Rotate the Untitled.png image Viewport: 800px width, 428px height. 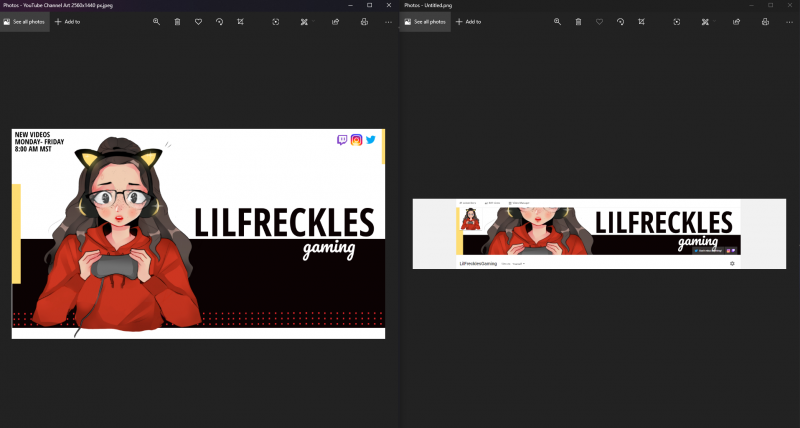point(620,21)
